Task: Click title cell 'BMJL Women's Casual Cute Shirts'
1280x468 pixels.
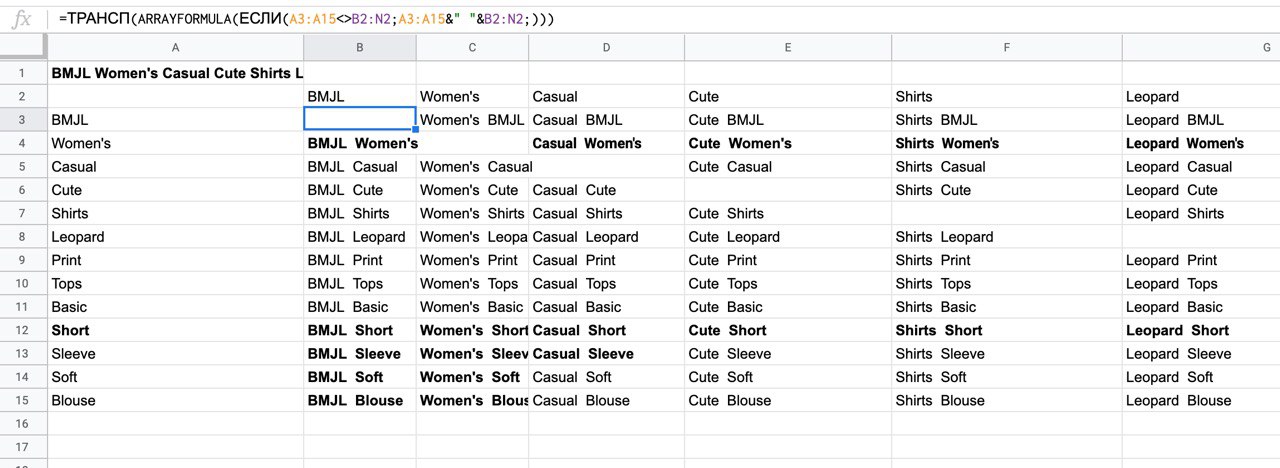Action: 175,73
